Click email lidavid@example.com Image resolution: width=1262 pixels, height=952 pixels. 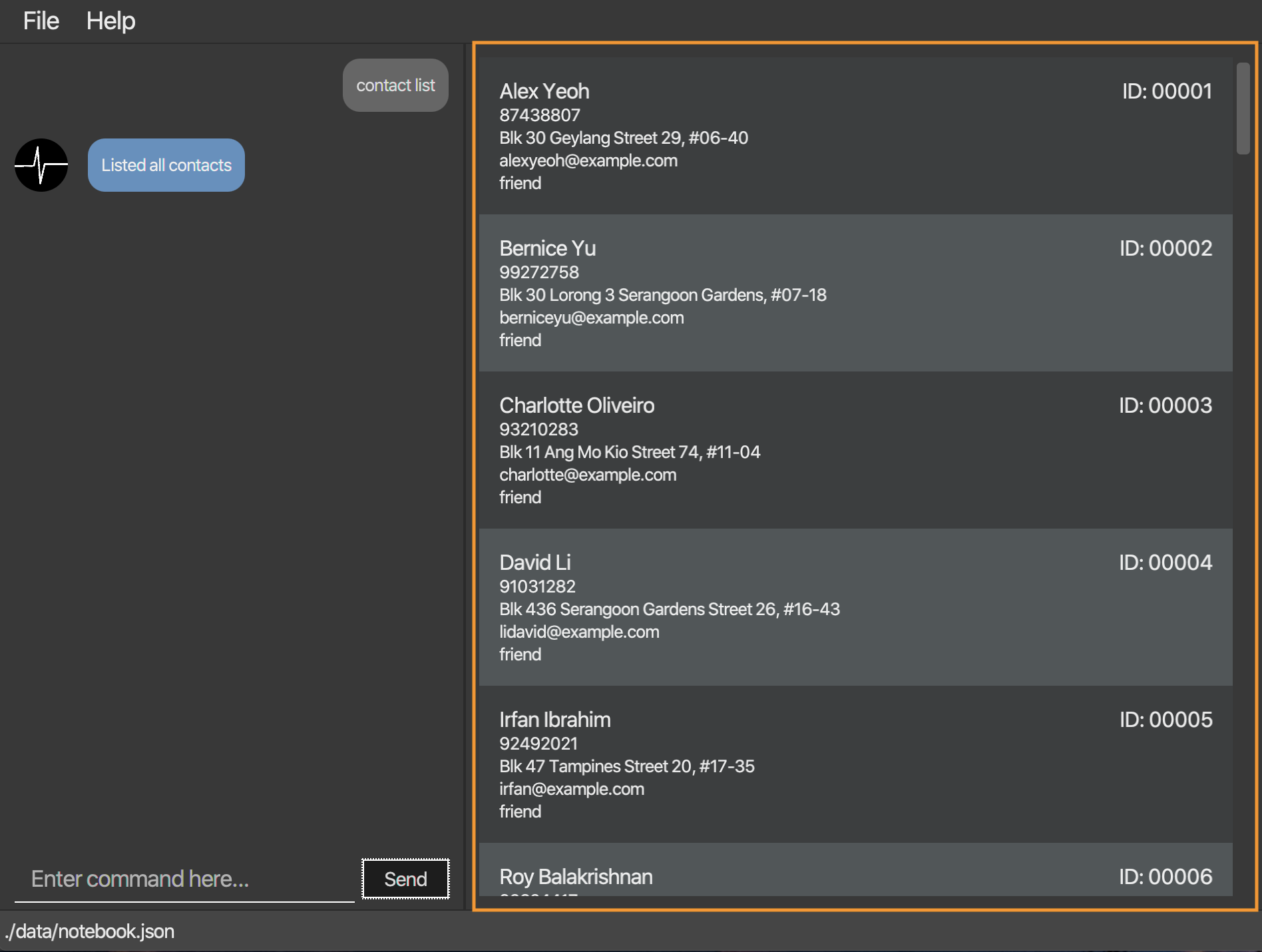(579, 632)
